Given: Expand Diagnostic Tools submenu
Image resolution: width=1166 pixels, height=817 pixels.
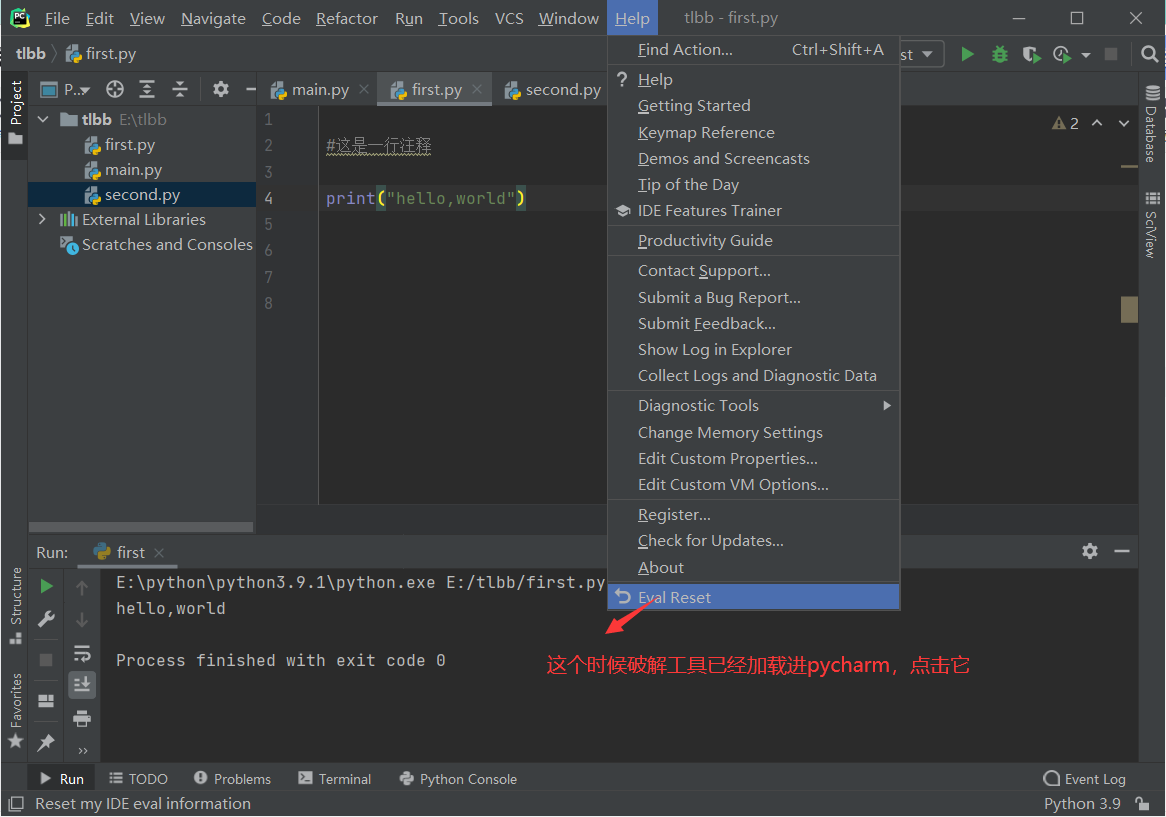Looking at the screenshot, I should click(753, 406).
